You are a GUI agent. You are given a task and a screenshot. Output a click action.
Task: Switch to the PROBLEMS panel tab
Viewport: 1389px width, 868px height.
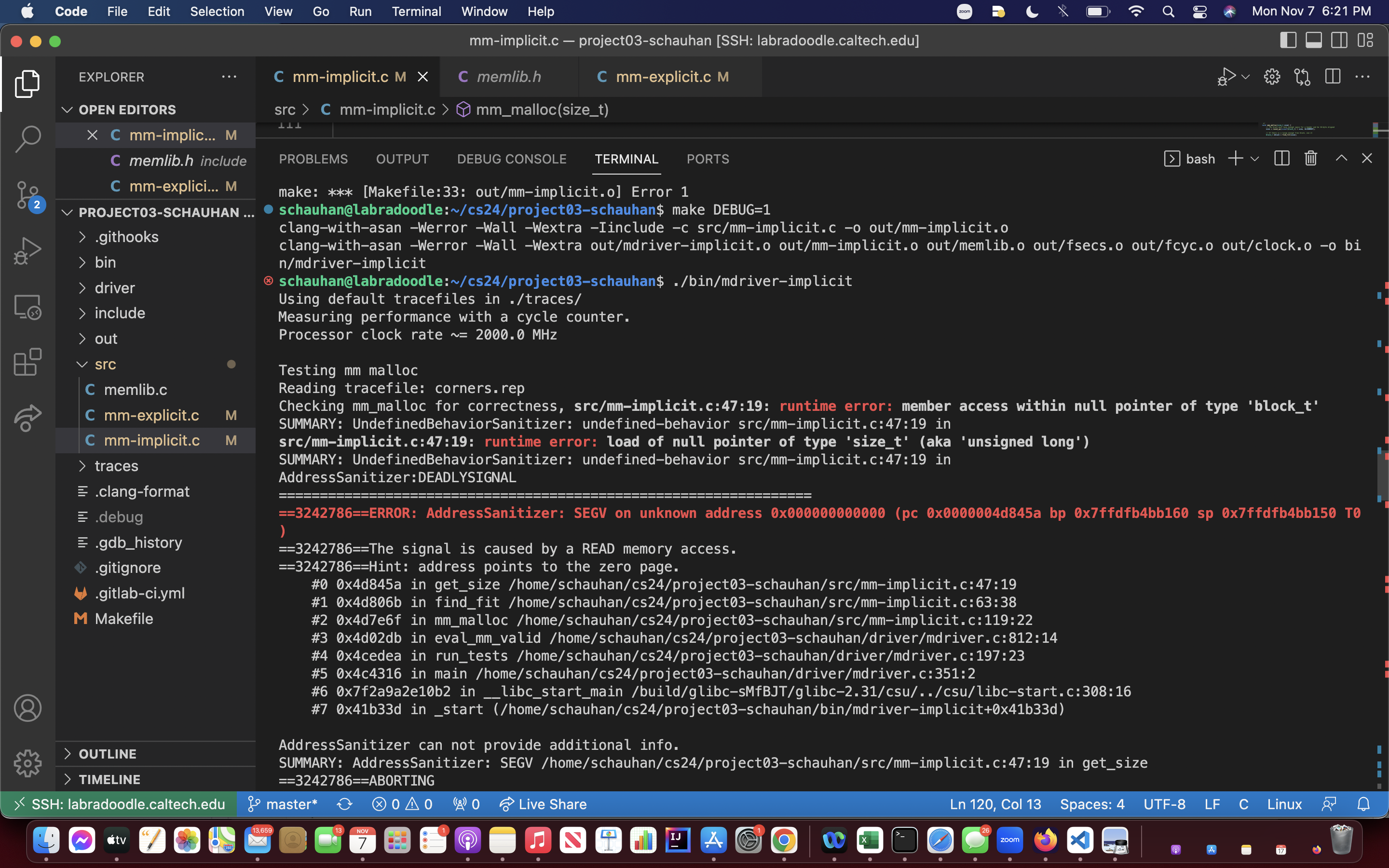click(313, 159)
